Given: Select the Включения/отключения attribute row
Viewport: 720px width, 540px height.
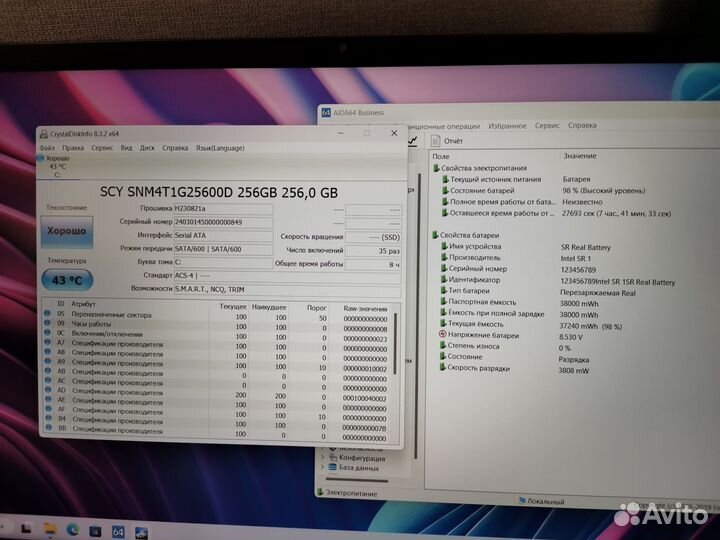Looking at the screenshot, I should [x=218, y=335].
